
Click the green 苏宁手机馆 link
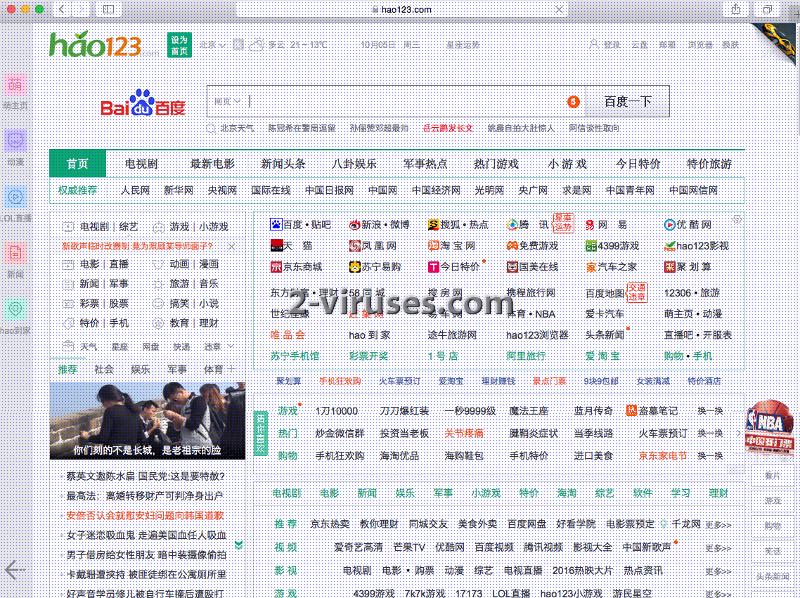[x=294, y=356]
